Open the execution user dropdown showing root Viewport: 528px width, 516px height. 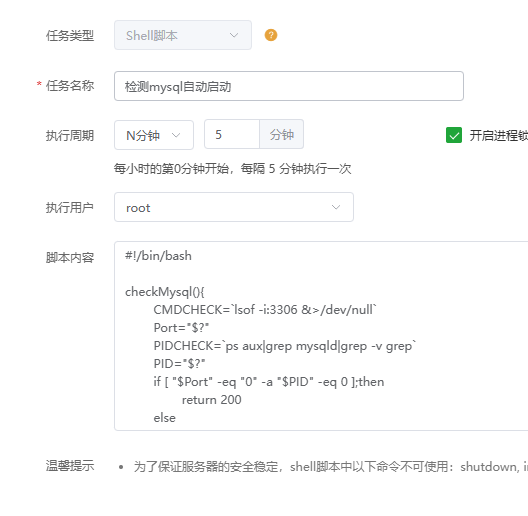pyautogui.click(x=234, y=207)
